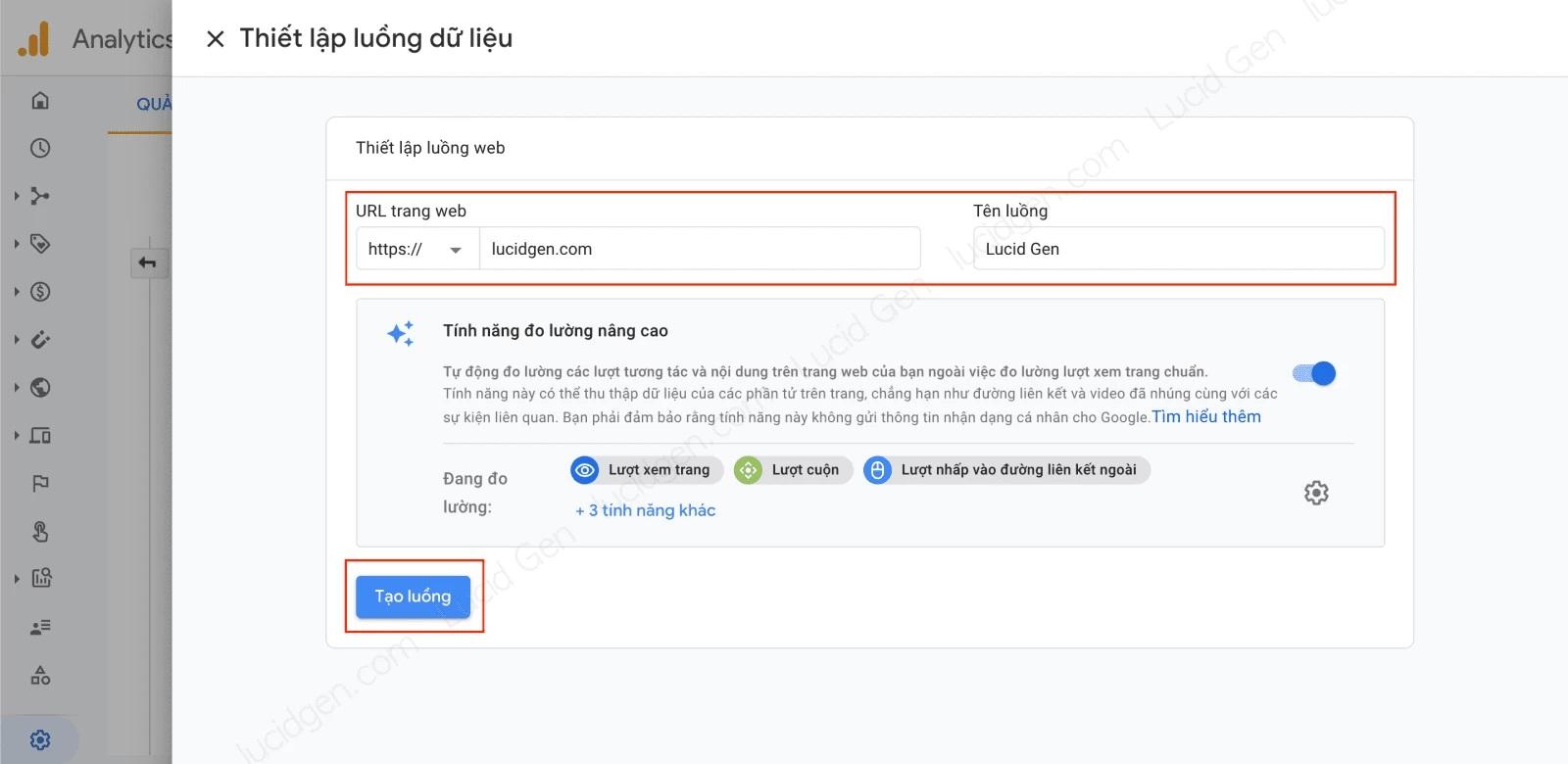This screenshot has width=1568, height=764.
Task: Expand the globe section arrow in sidebar
Action: click(x=17, y=388)
